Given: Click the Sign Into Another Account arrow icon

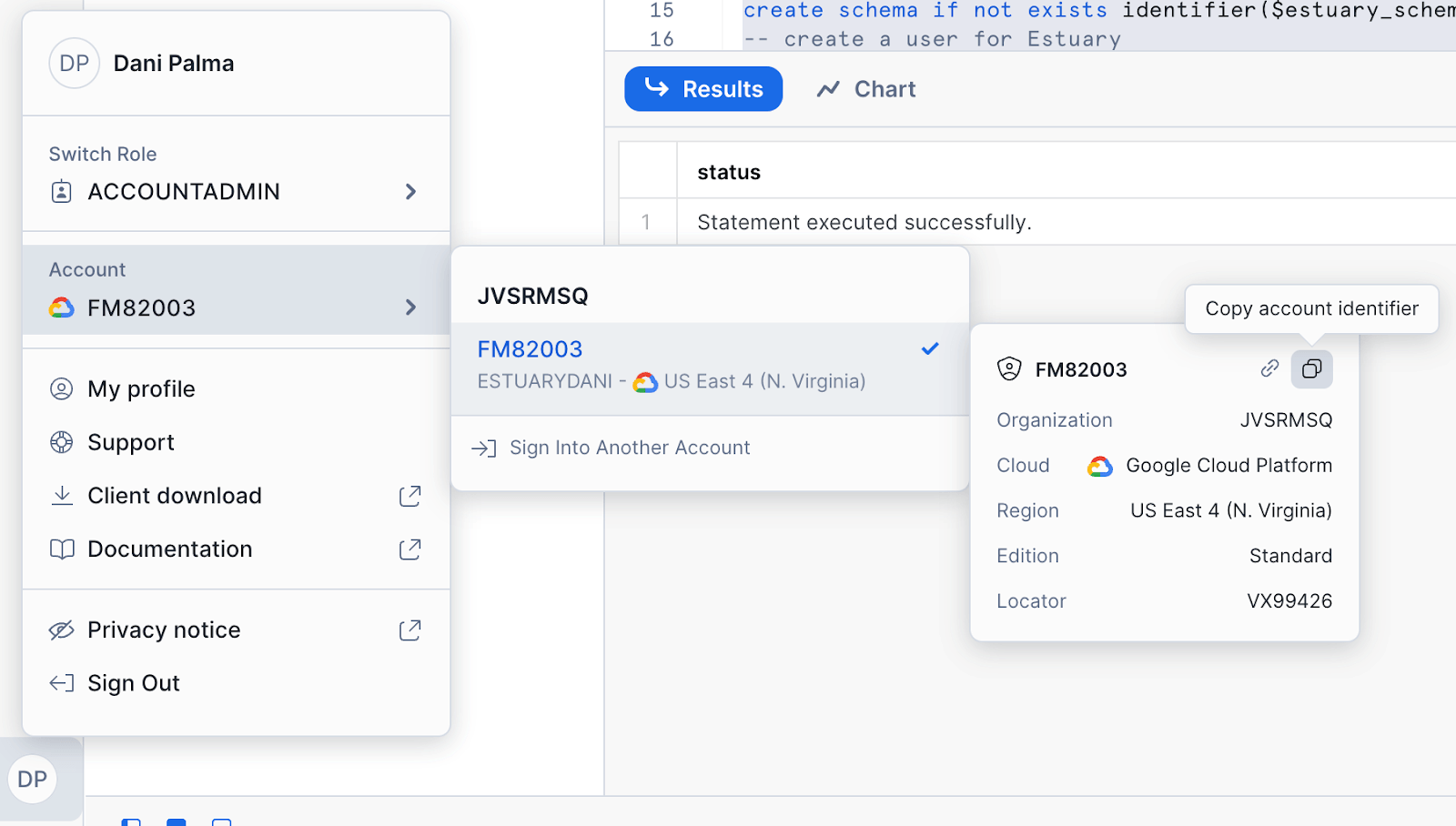Looking at the screenshot, I should tap(484, 448).
